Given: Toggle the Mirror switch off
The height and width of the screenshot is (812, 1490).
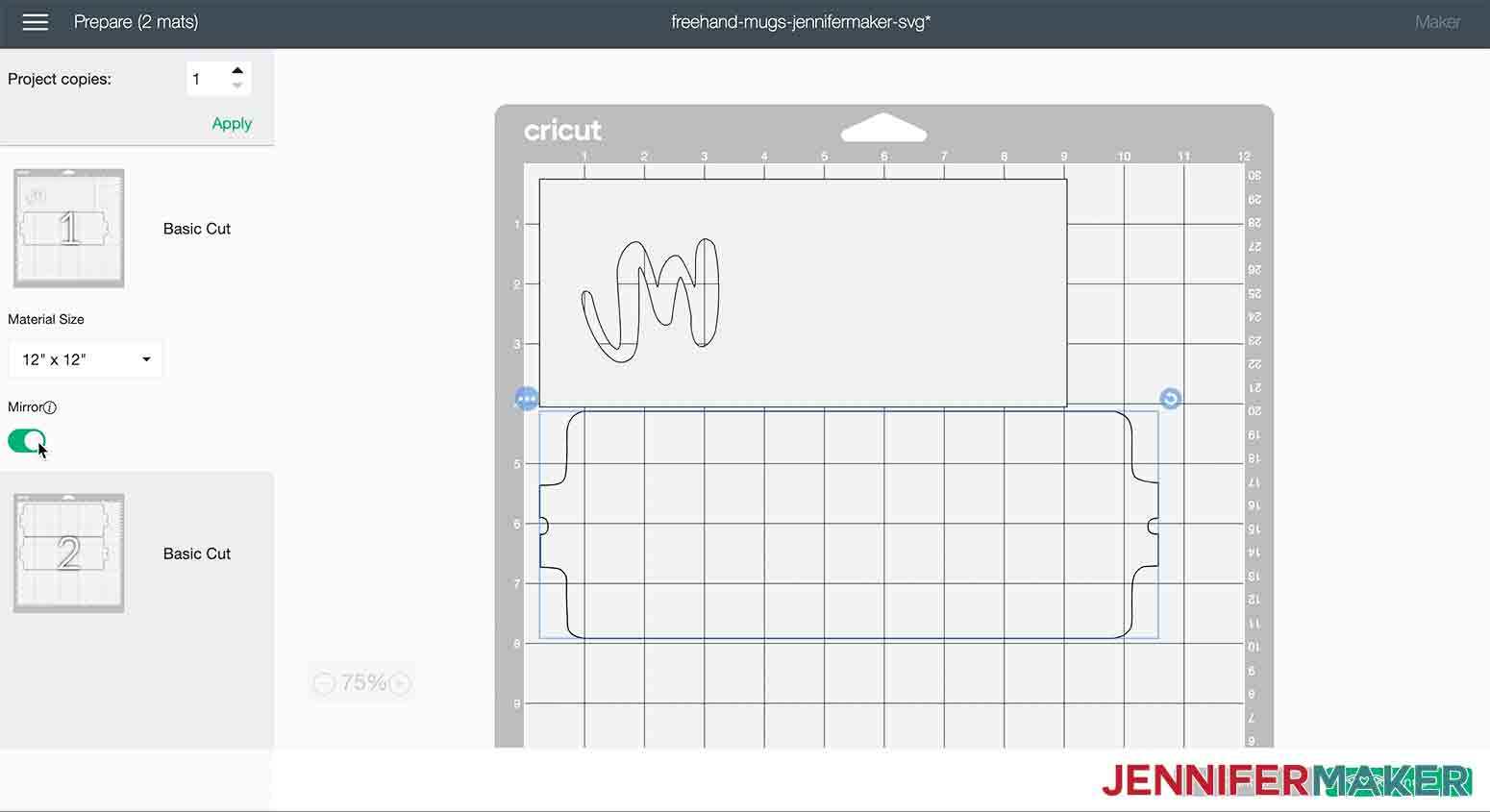Looking at the screenshot, I should [x=27, y=441].
